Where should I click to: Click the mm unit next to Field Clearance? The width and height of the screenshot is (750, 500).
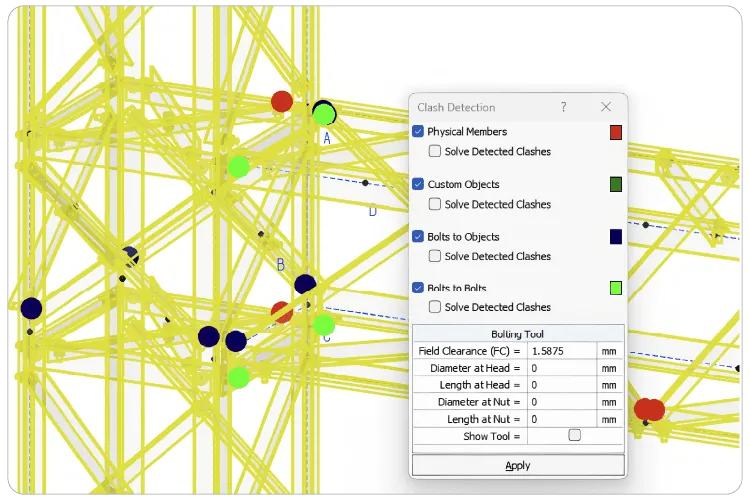tap(609, 351)
